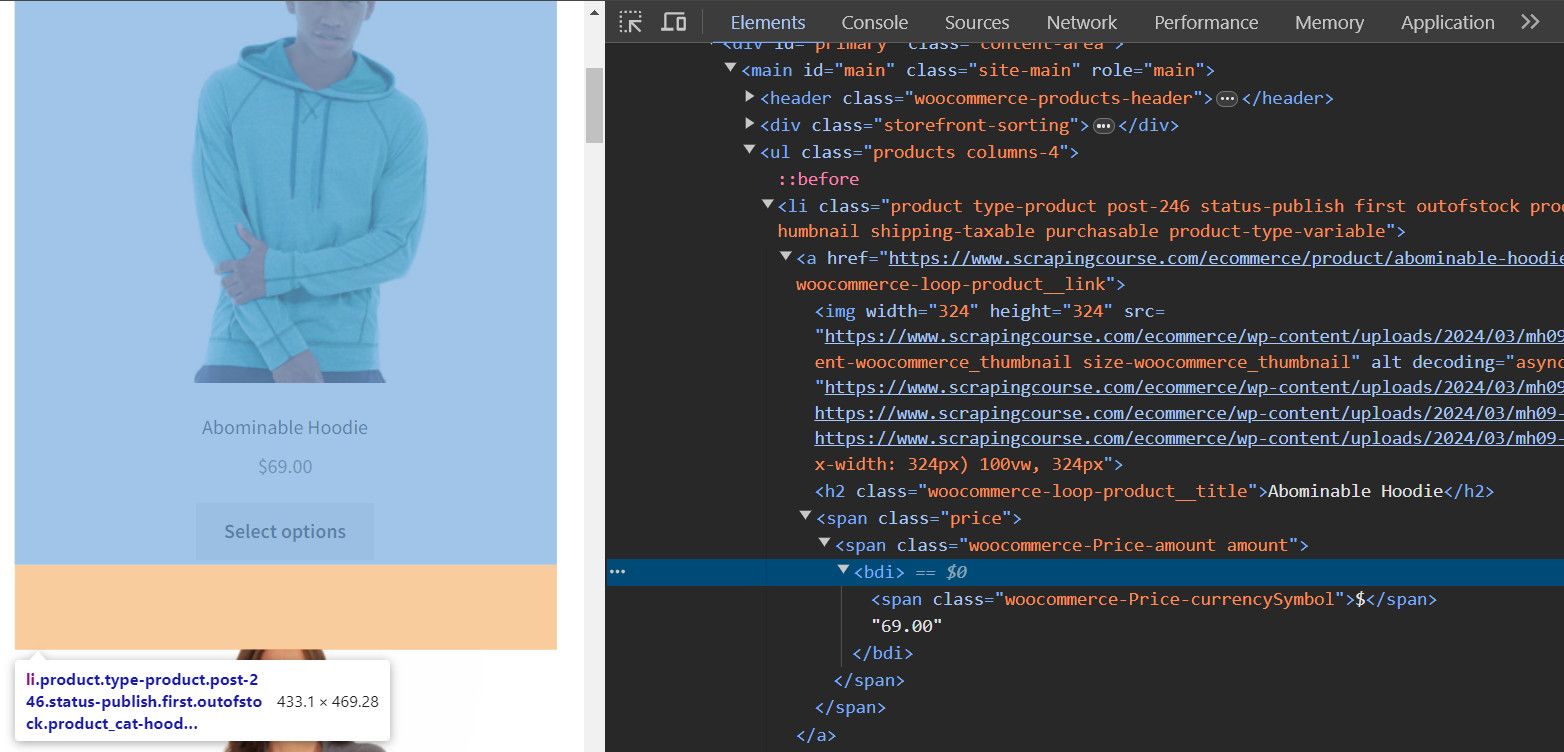Click the ellipsis inside the header element

(x=1227, y=98)
